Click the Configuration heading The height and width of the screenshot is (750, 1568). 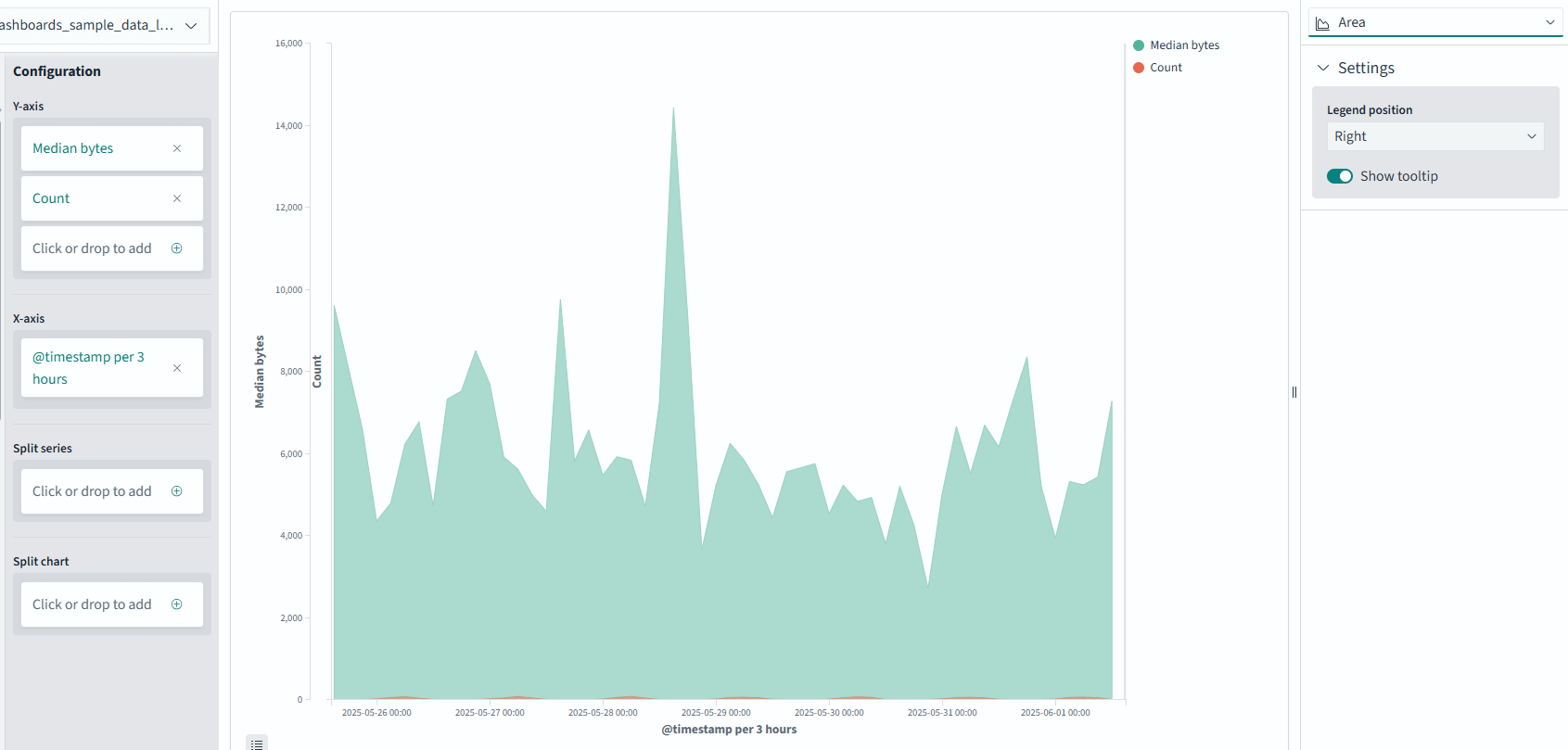(57, 71)
